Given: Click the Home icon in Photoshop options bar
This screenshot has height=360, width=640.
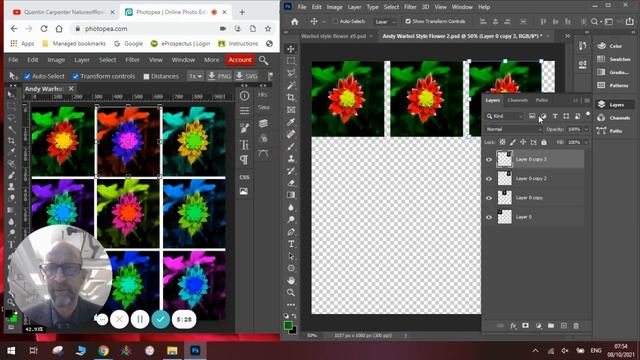Looking at the screenshot, I should [x=294, y=22].
